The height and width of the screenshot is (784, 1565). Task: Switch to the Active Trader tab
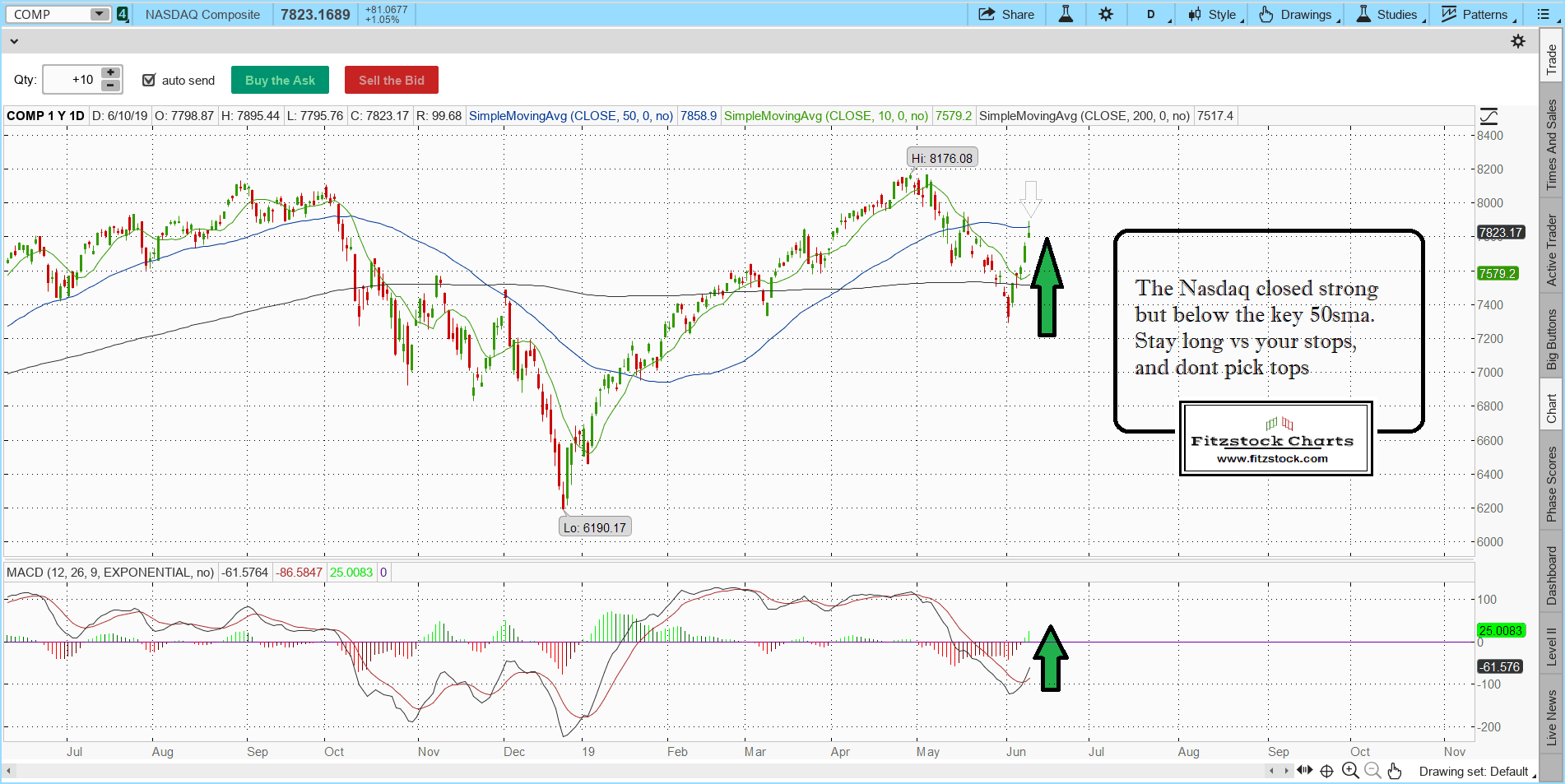[1552, 250]
